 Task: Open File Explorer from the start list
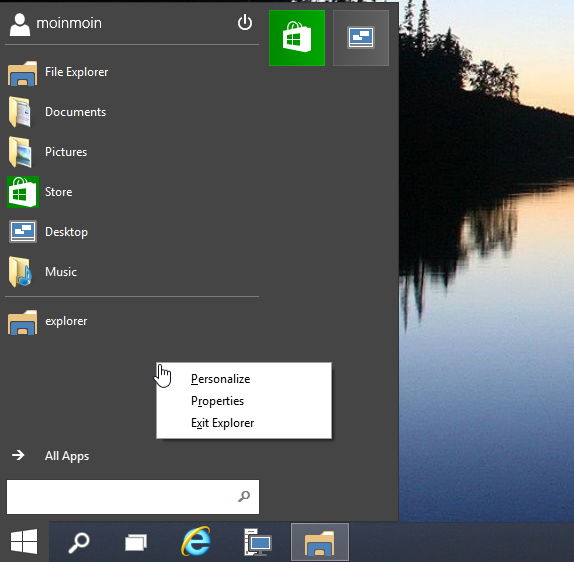point(132,72)
